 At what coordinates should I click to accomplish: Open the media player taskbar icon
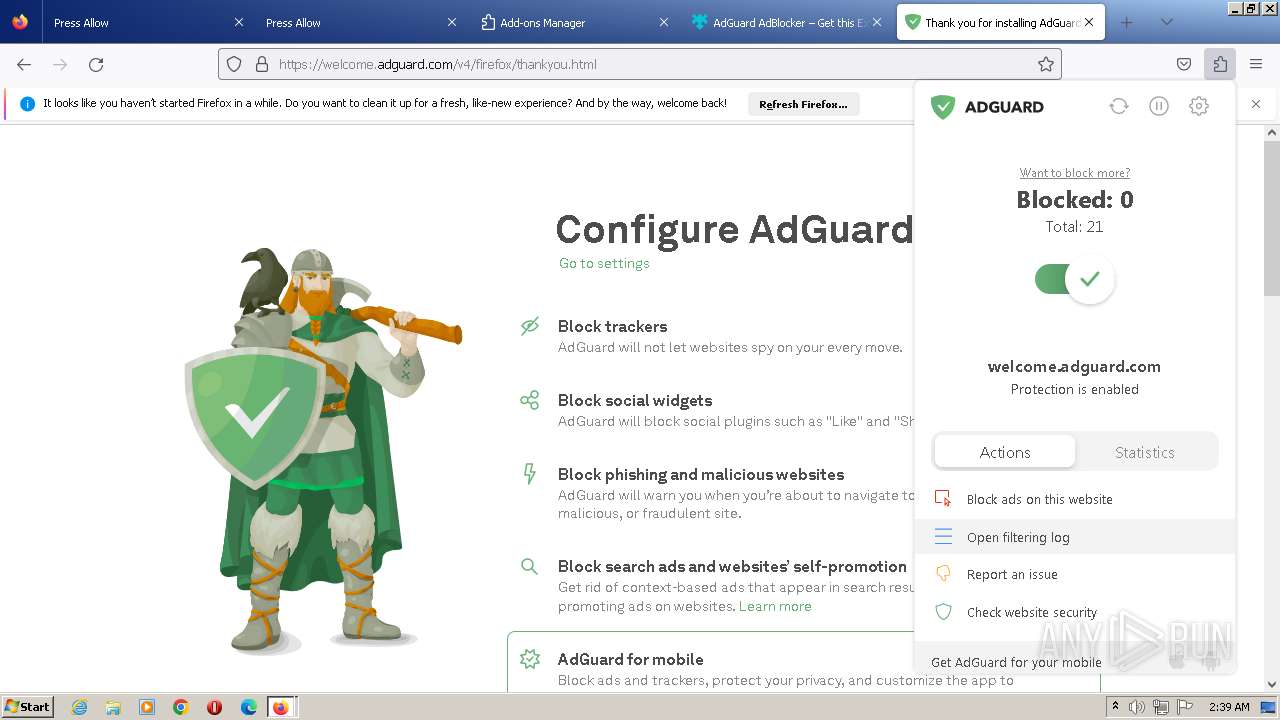pos(147,707)
